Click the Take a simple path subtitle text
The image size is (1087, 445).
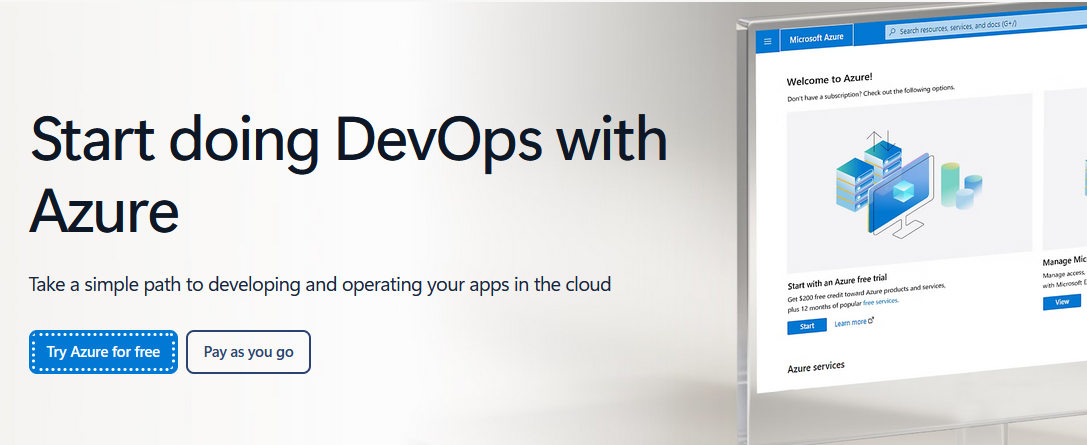tap(320, 284)
